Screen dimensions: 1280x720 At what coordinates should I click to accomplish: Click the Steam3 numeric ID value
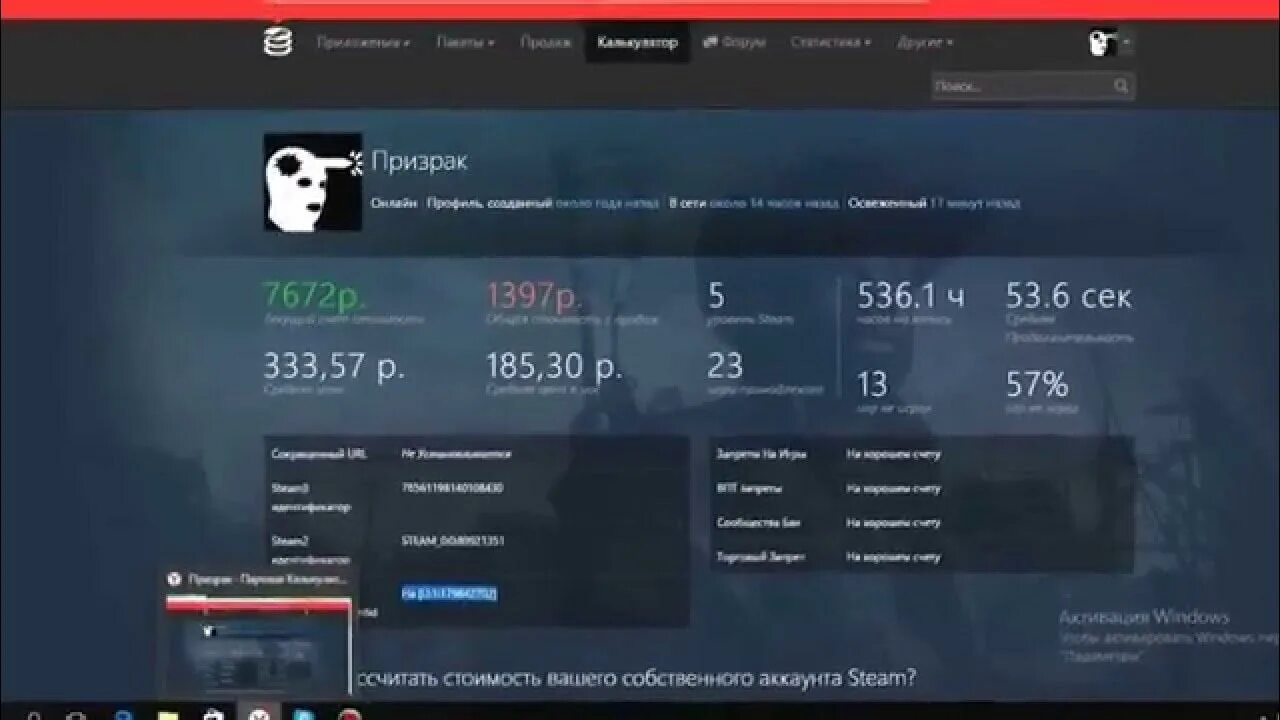coord(451,488)
